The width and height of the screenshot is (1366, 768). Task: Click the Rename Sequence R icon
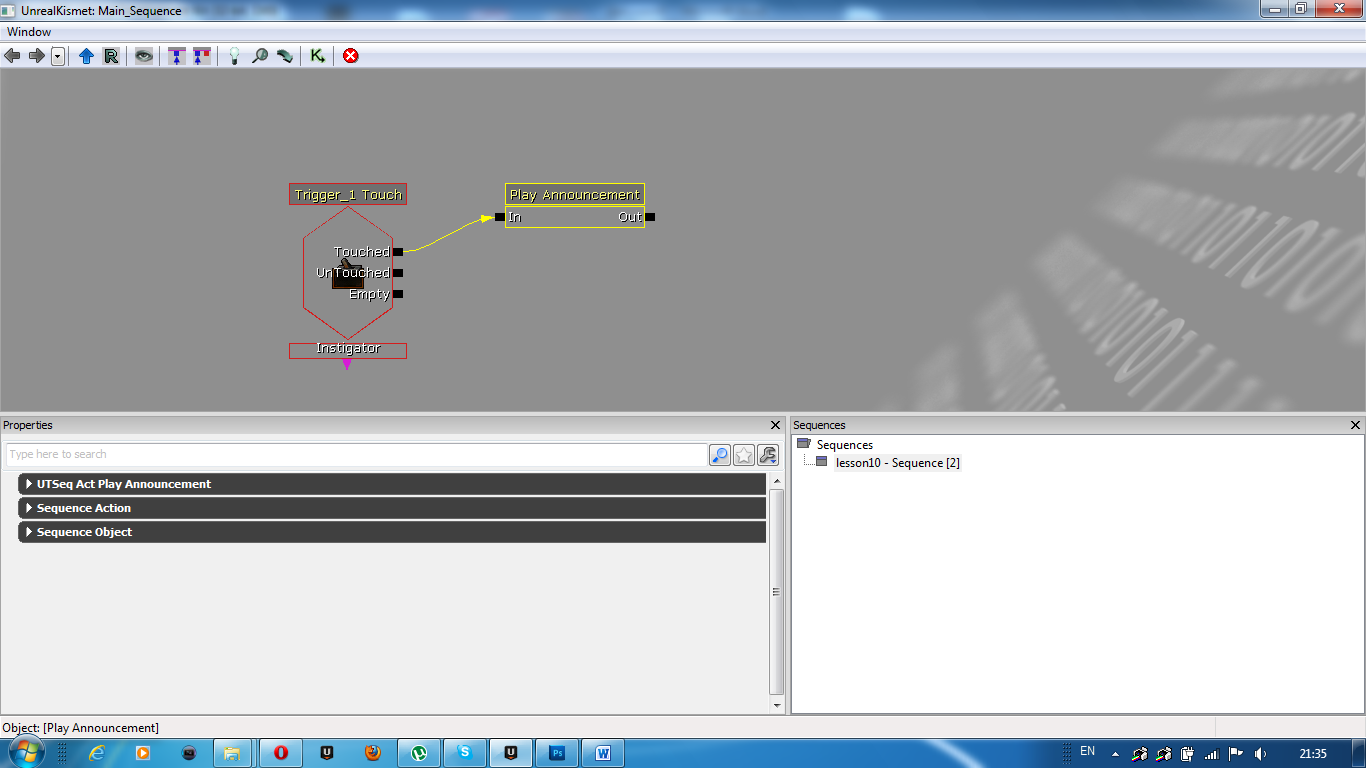[x=111, y=56]
